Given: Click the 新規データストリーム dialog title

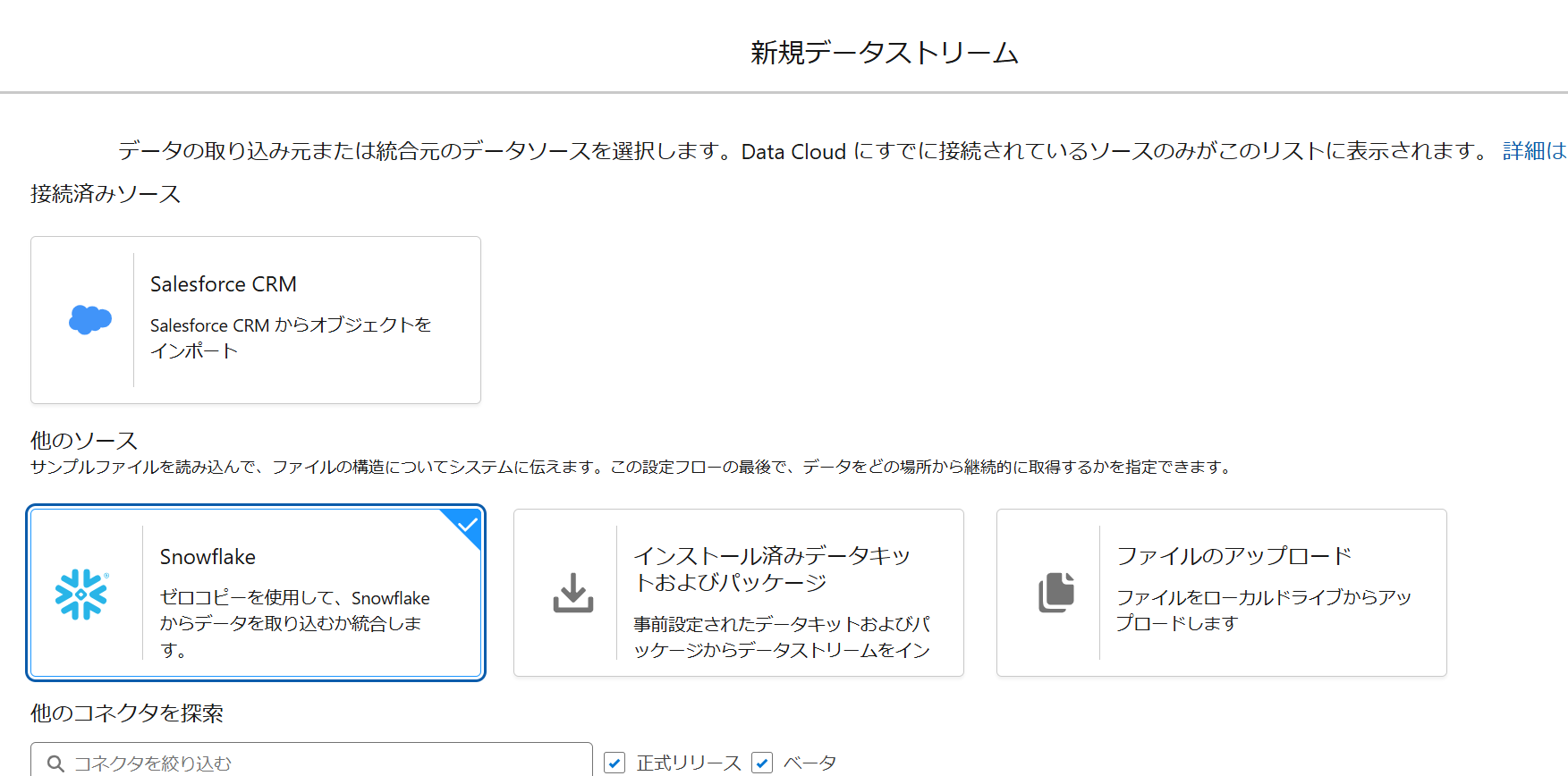Looking at the screenshot, I should click(885, 53).
